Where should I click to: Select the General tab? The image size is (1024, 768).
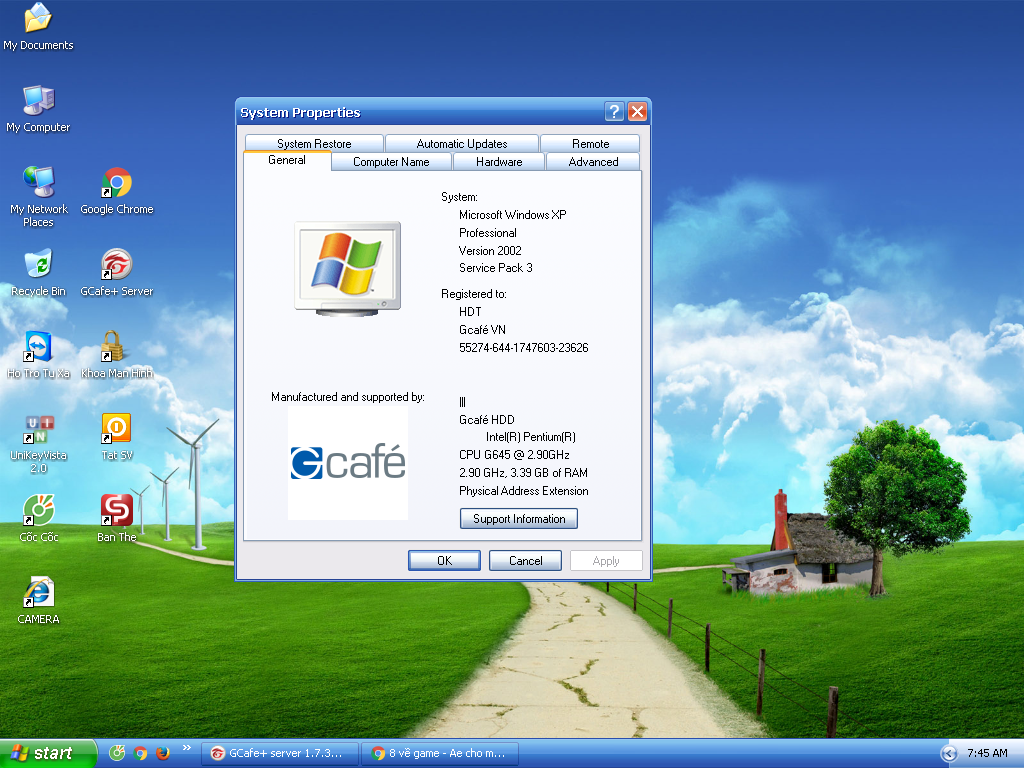tap(287, 161)
